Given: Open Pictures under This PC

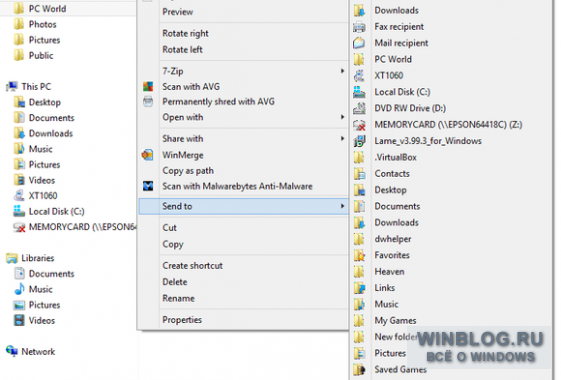Looking at the screenshot, I should (44, 165).
